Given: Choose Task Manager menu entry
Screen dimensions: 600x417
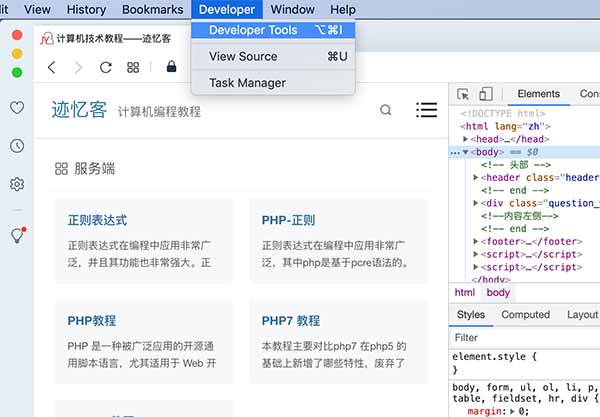Looking at the screenshot, I should [273, 83].
